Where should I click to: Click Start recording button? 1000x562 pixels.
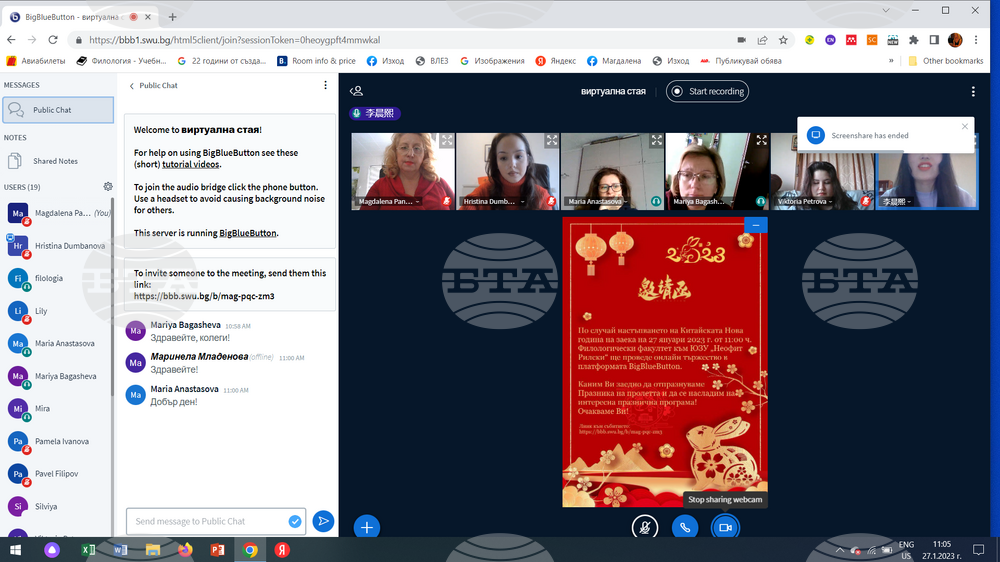click(x=707, y=91)
